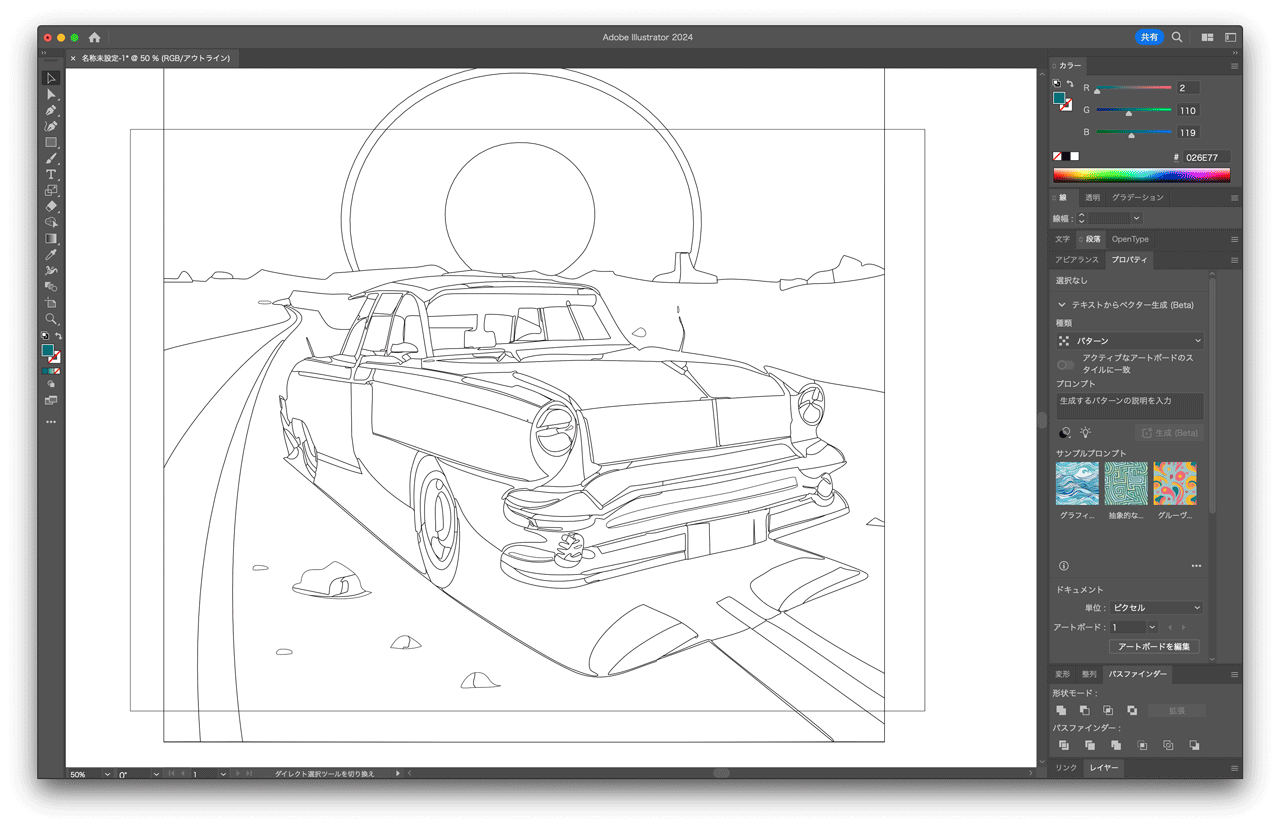The width and height of the screenshot is (1280, 828).
Task: Activate the Zoom tool
Action: click(x=51, y=319)
